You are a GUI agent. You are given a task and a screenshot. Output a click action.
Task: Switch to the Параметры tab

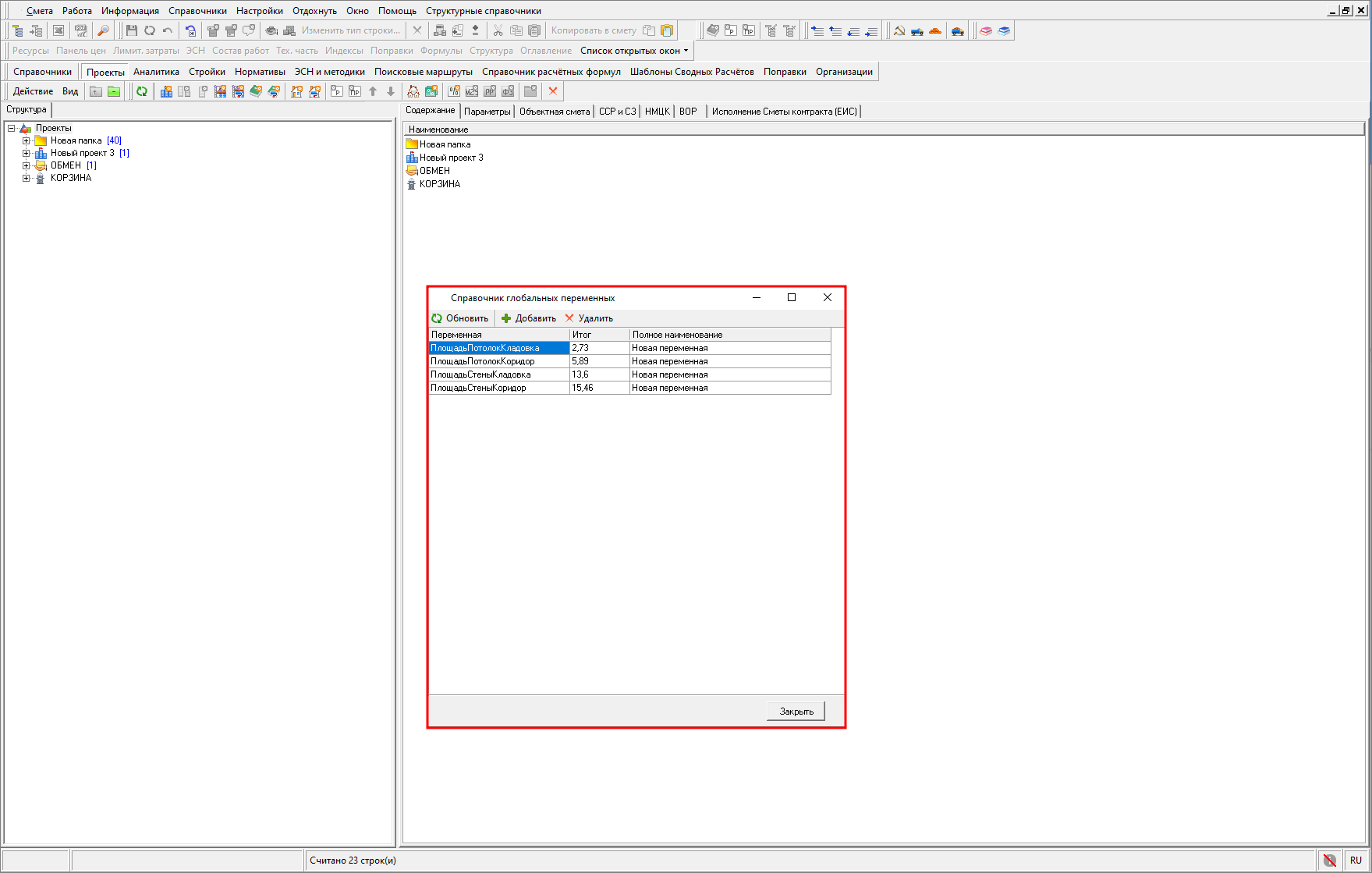pos(487,112)
